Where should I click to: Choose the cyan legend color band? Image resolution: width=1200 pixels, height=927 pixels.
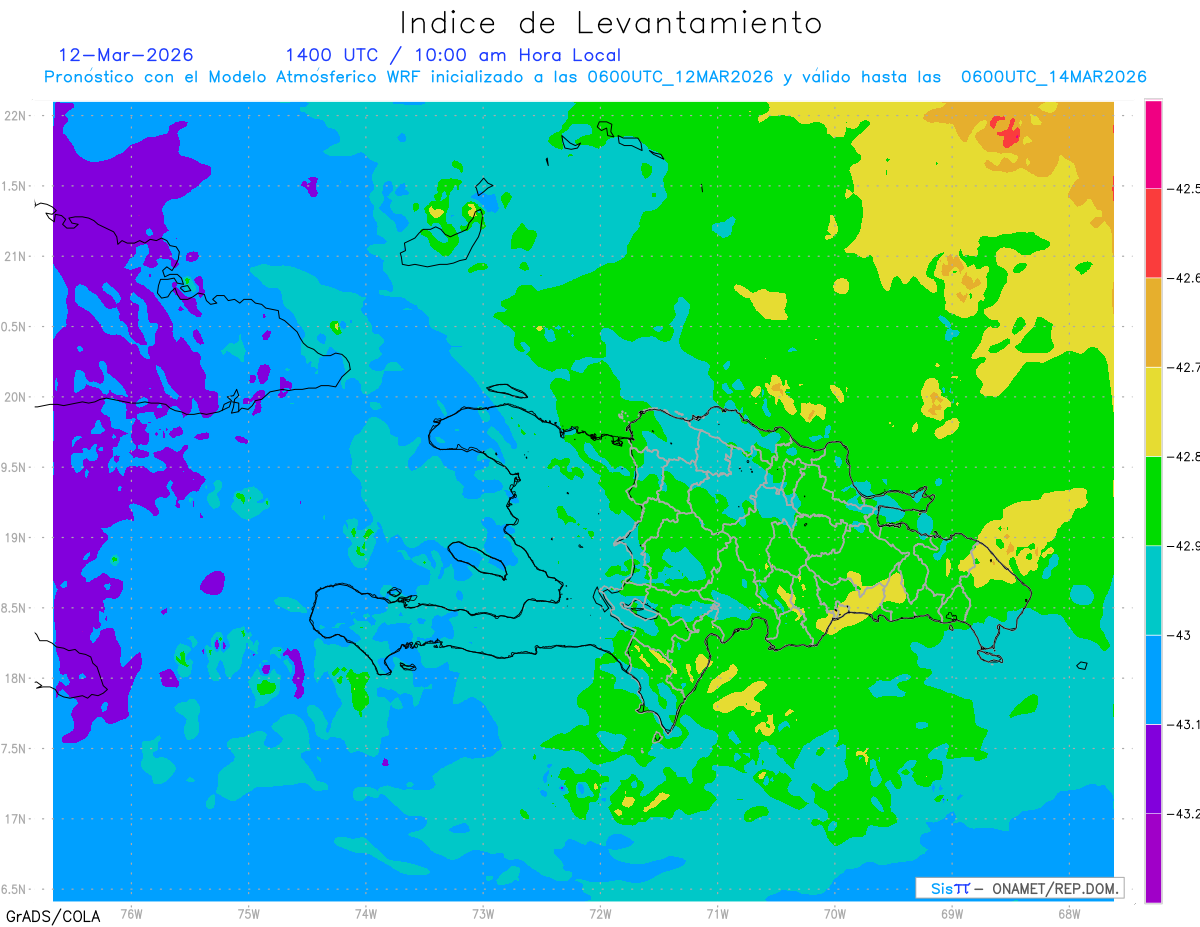[x=1153, y=590]
